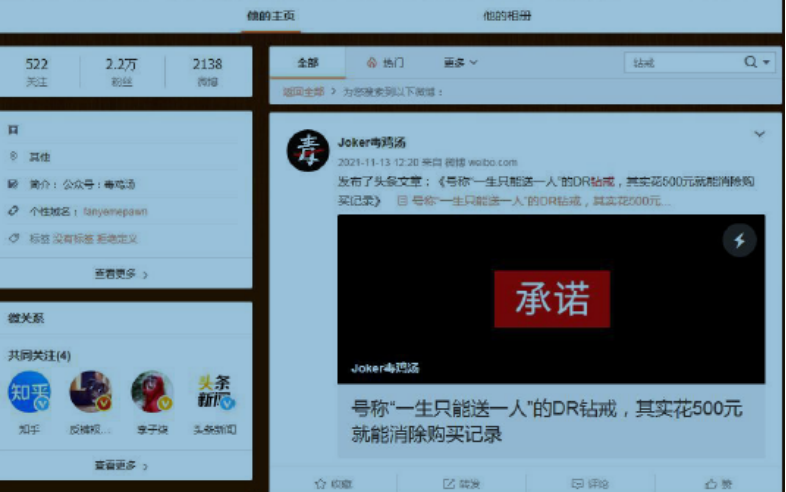Select the 热门 filter tab

point(385,62)
